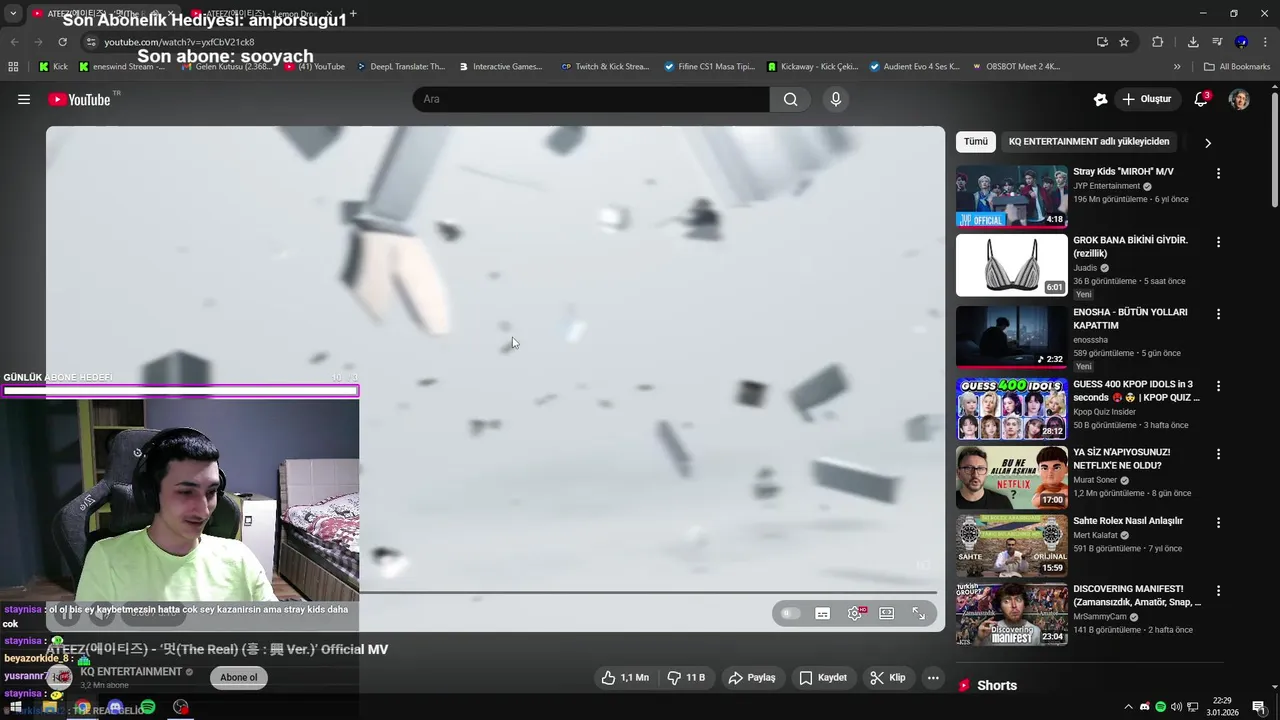Select KQ ENTERTAINMENT adlı yükleyiciden chip
1280x720 pixels.
1089,141
